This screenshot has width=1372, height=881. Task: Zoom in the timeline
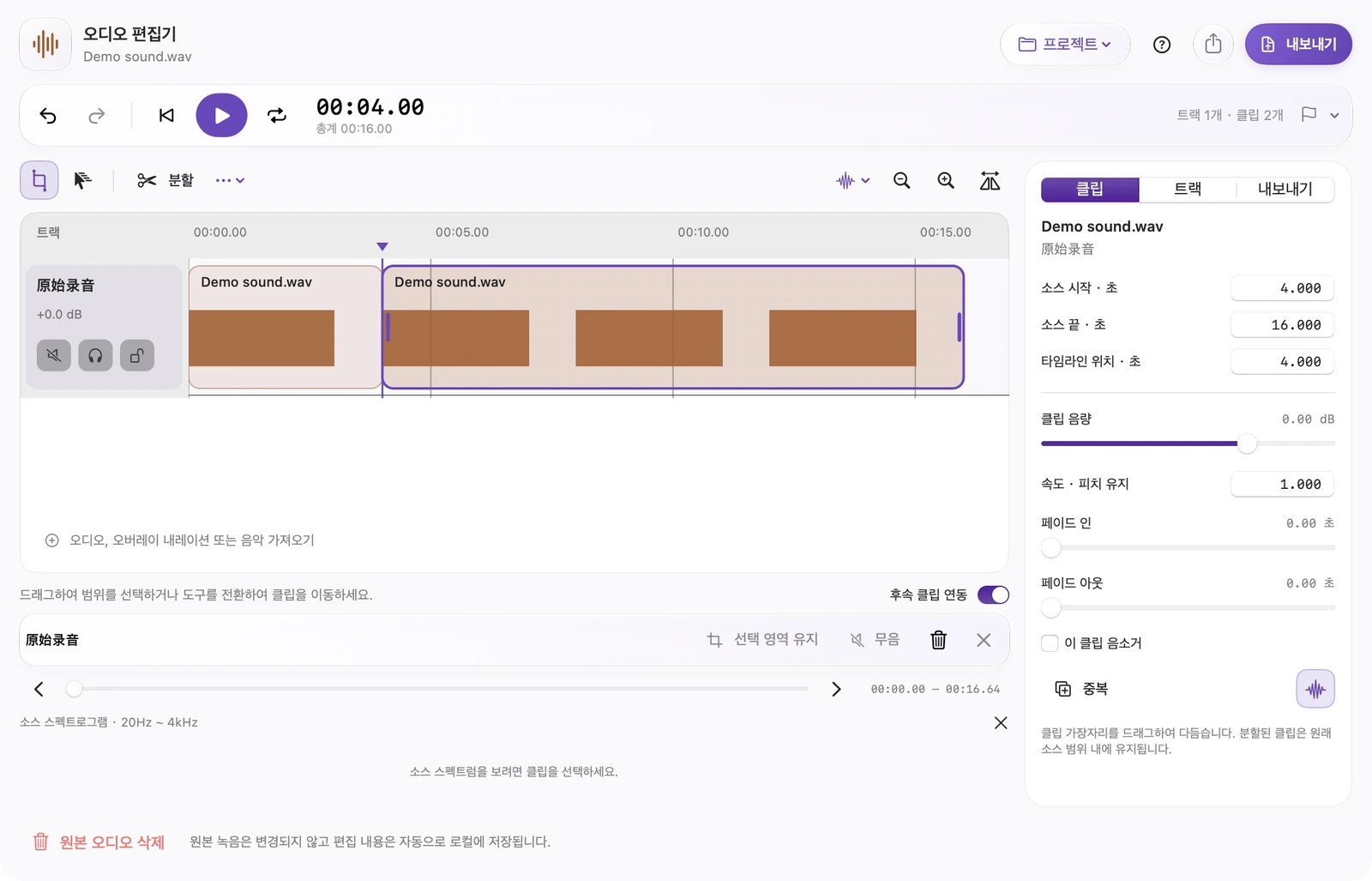pos(946,180)
